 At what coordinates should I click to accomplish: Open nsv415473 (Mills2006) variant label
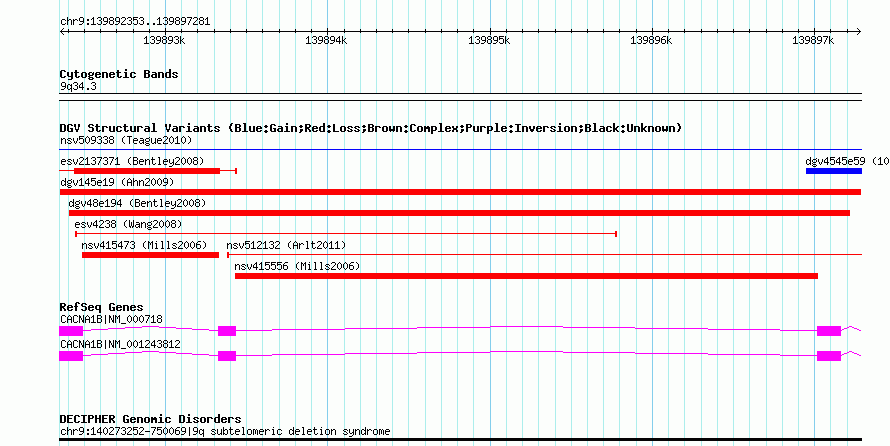[x=144, y=245]
